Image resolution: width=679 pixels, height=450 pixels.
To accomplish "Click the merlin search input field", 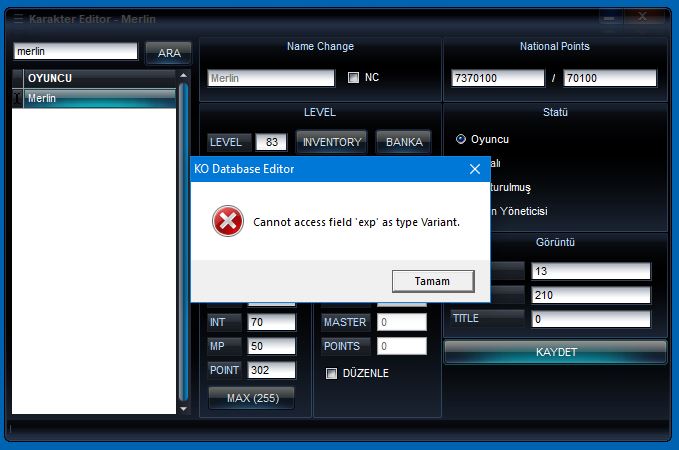I will pyautogui.click(x=75, y=51).
